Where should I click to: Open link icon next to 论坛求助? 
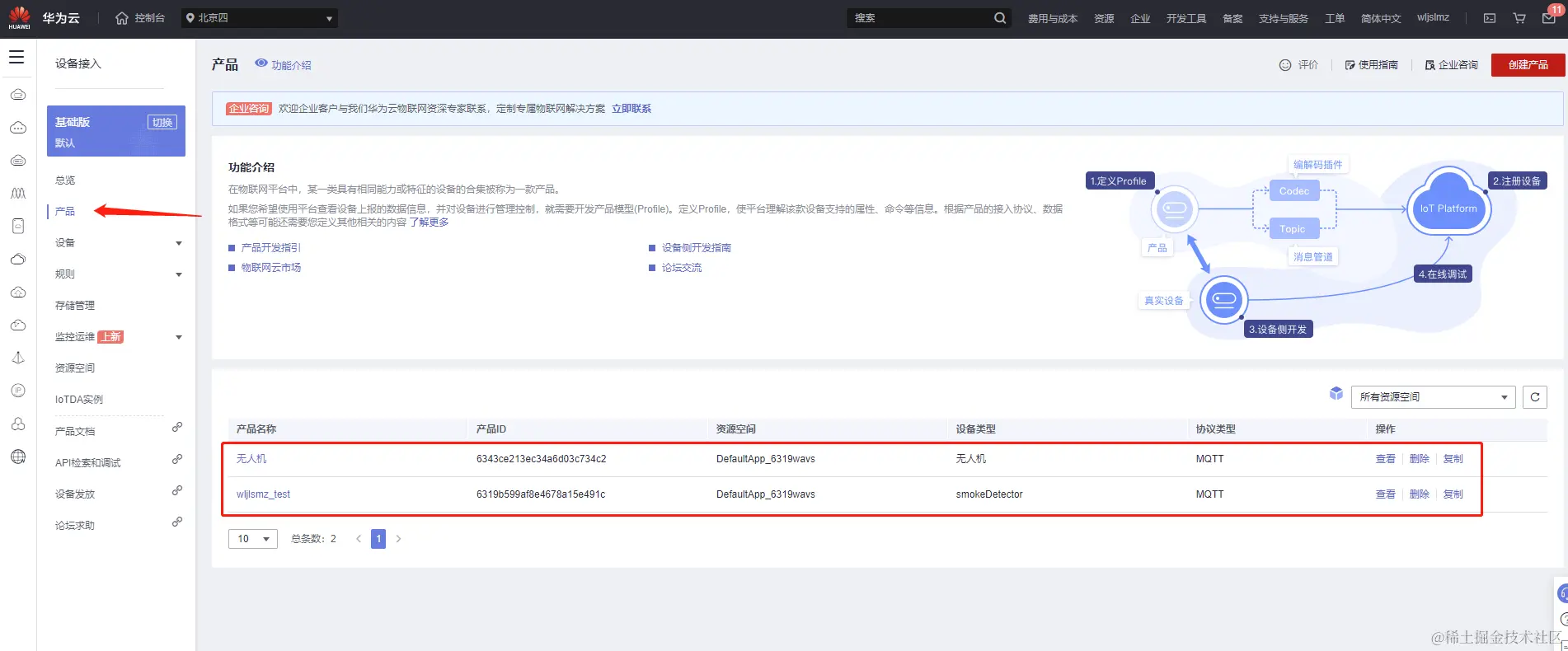click(x=176, y=522)
